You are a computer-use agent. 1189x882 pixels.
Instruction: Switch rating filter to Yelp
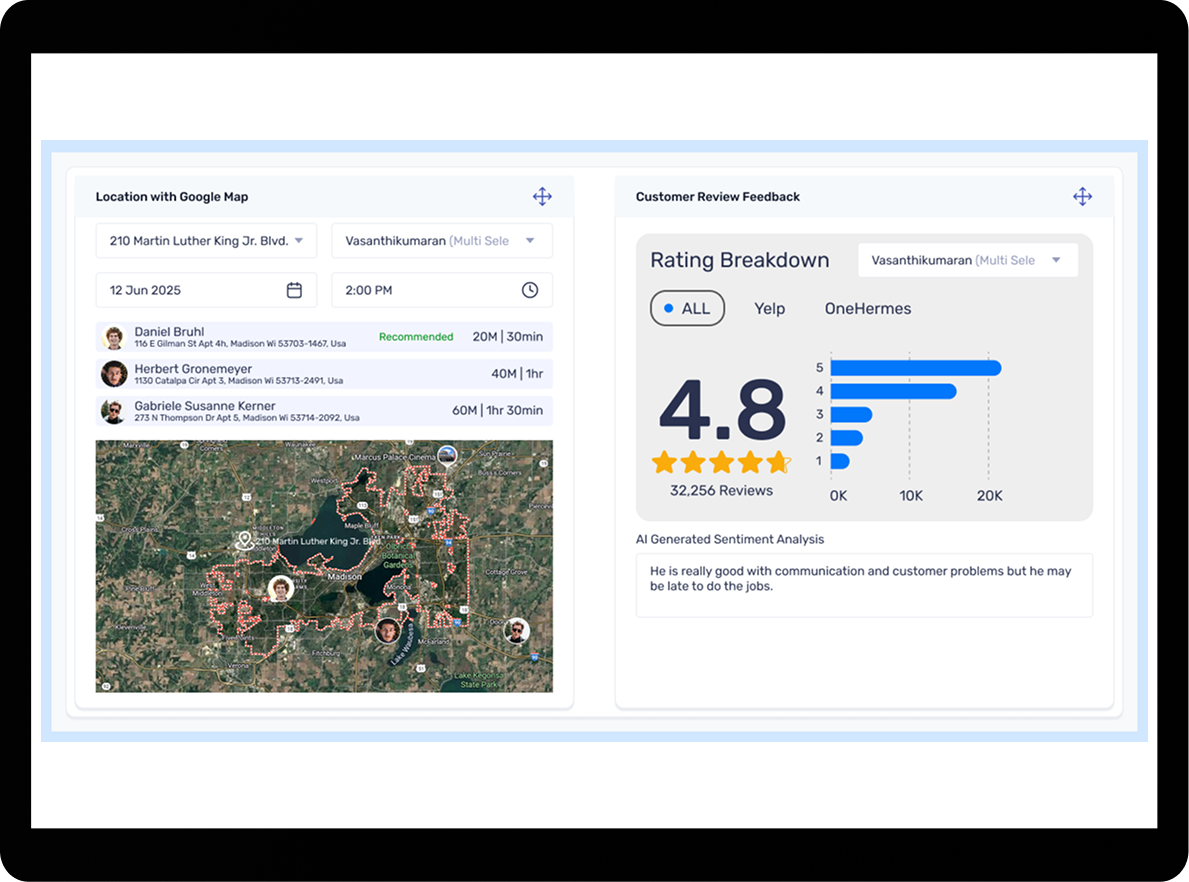pyautogui.click(x=769, y=309)
